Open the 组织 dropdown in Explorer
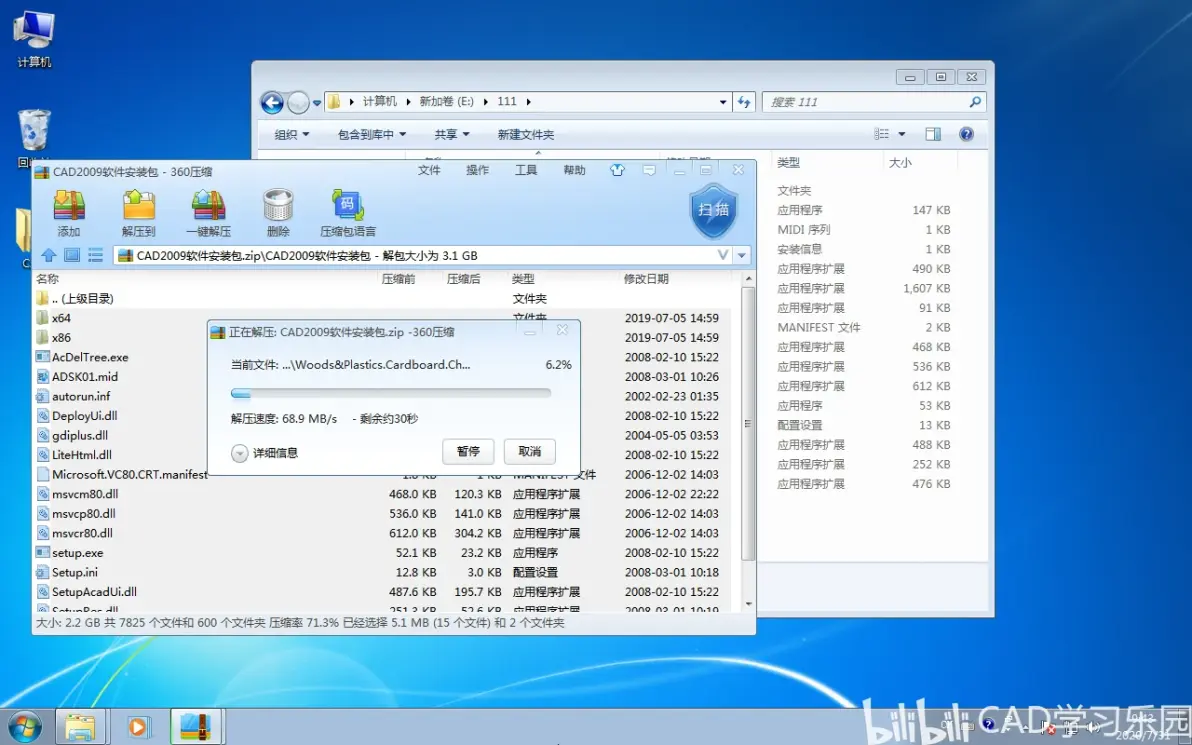This screenshot has width=1192, height=745. click(x=292, y=135)
